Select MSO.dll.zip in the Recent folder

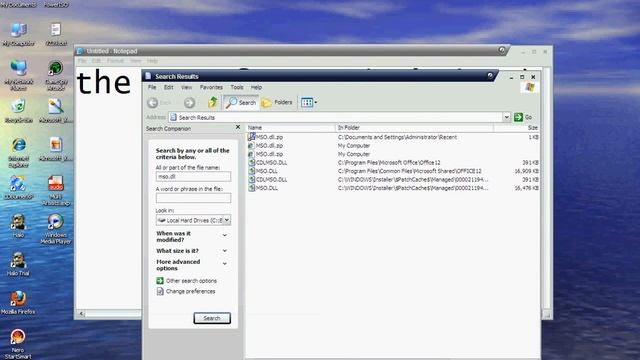pyautogui.click(x=269, y=137)
